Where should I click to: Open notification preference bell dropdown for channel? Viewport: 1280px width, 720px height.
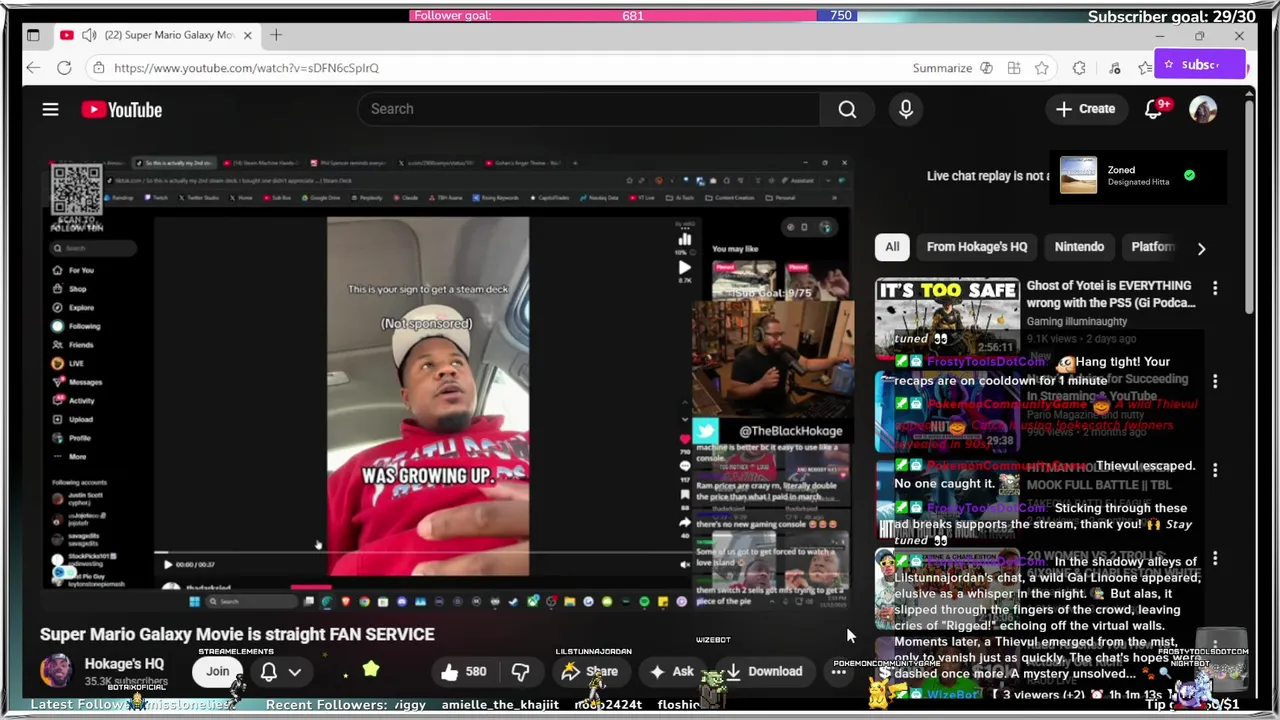click(279, 672)
